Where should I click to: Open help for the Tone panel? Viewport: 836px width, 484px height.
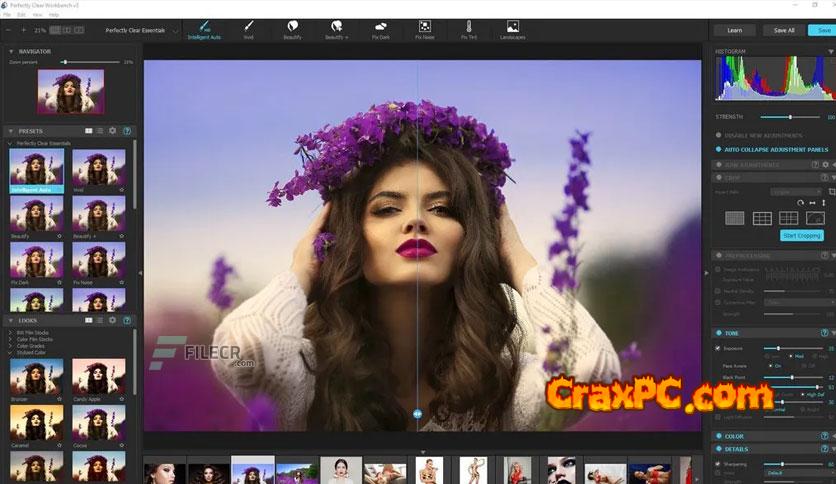pos(823,333)
